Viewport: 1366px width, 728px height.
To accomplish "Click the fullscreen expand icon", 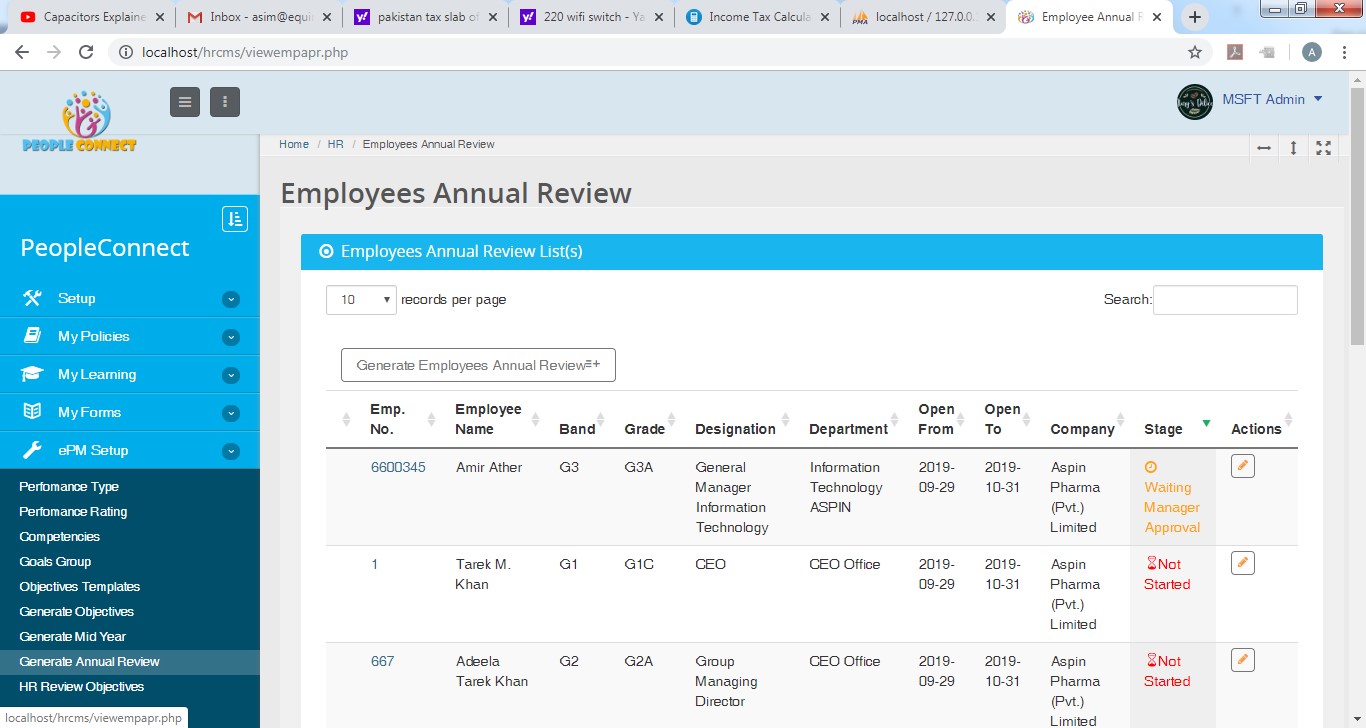I will [x=1323, y=148].
